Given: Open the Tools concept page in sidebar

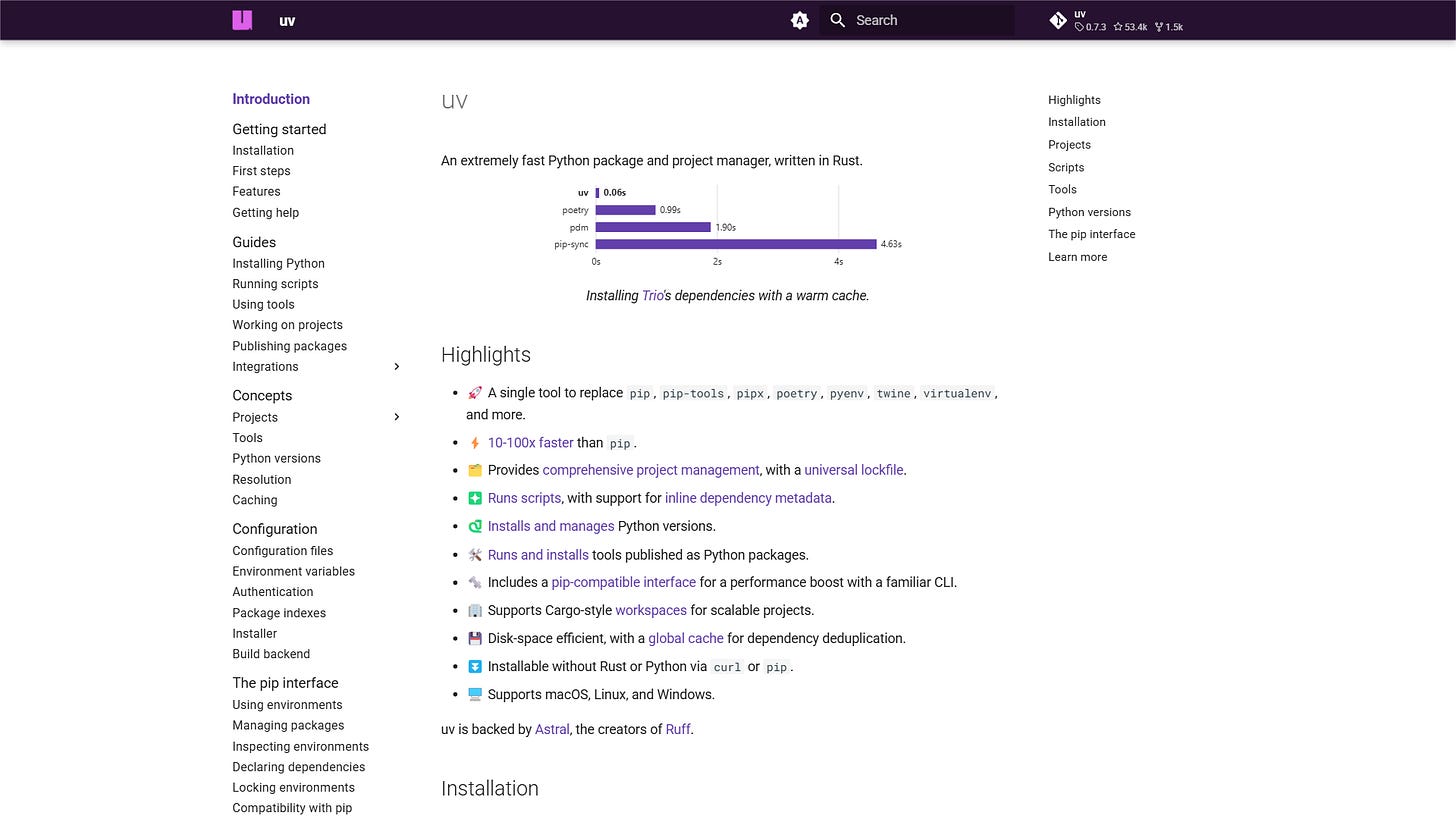Looking at the screenshot, I should (247, 438).
